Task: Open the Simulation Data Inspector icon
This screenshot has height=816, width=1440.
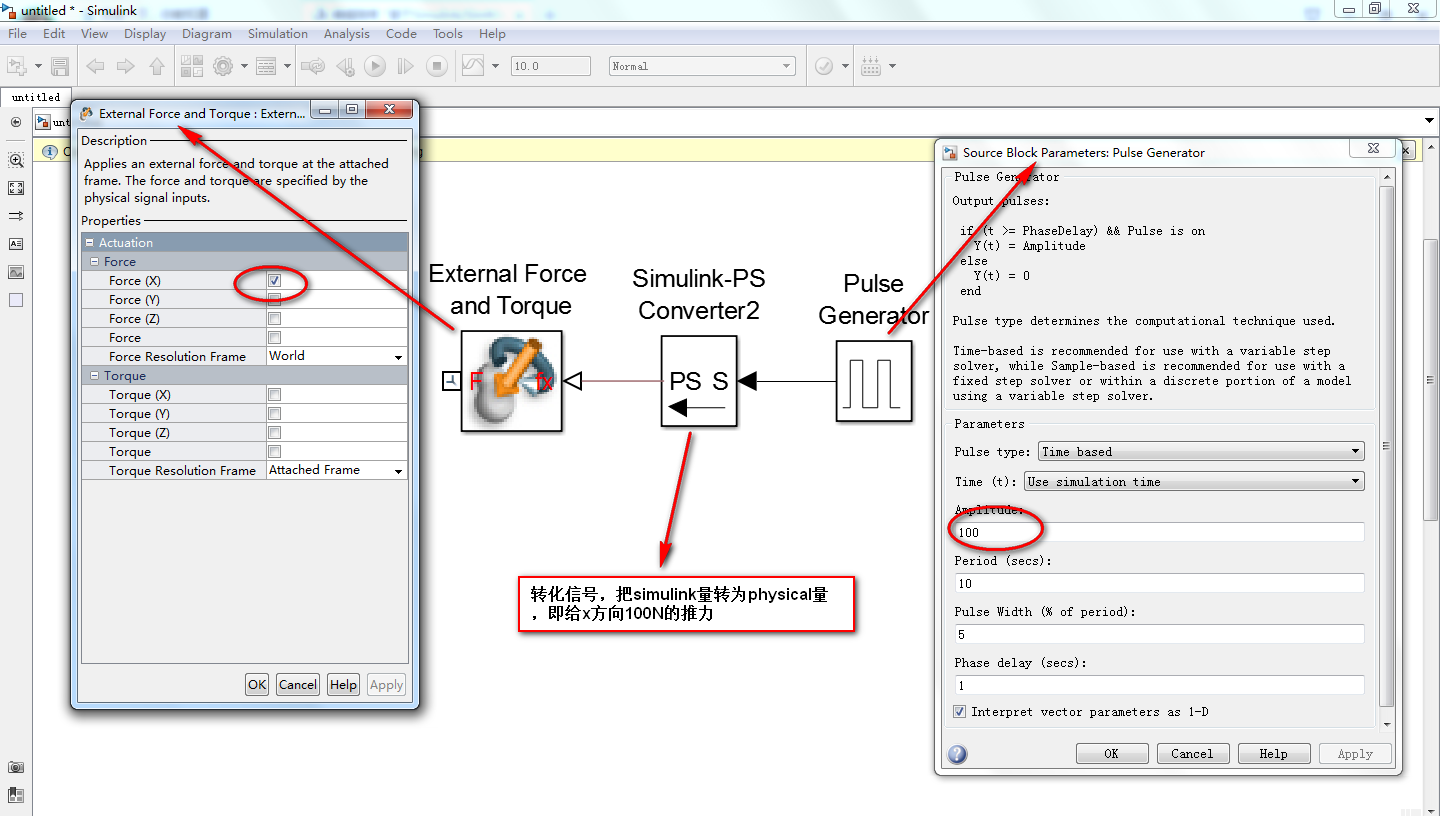Action: 473,66
